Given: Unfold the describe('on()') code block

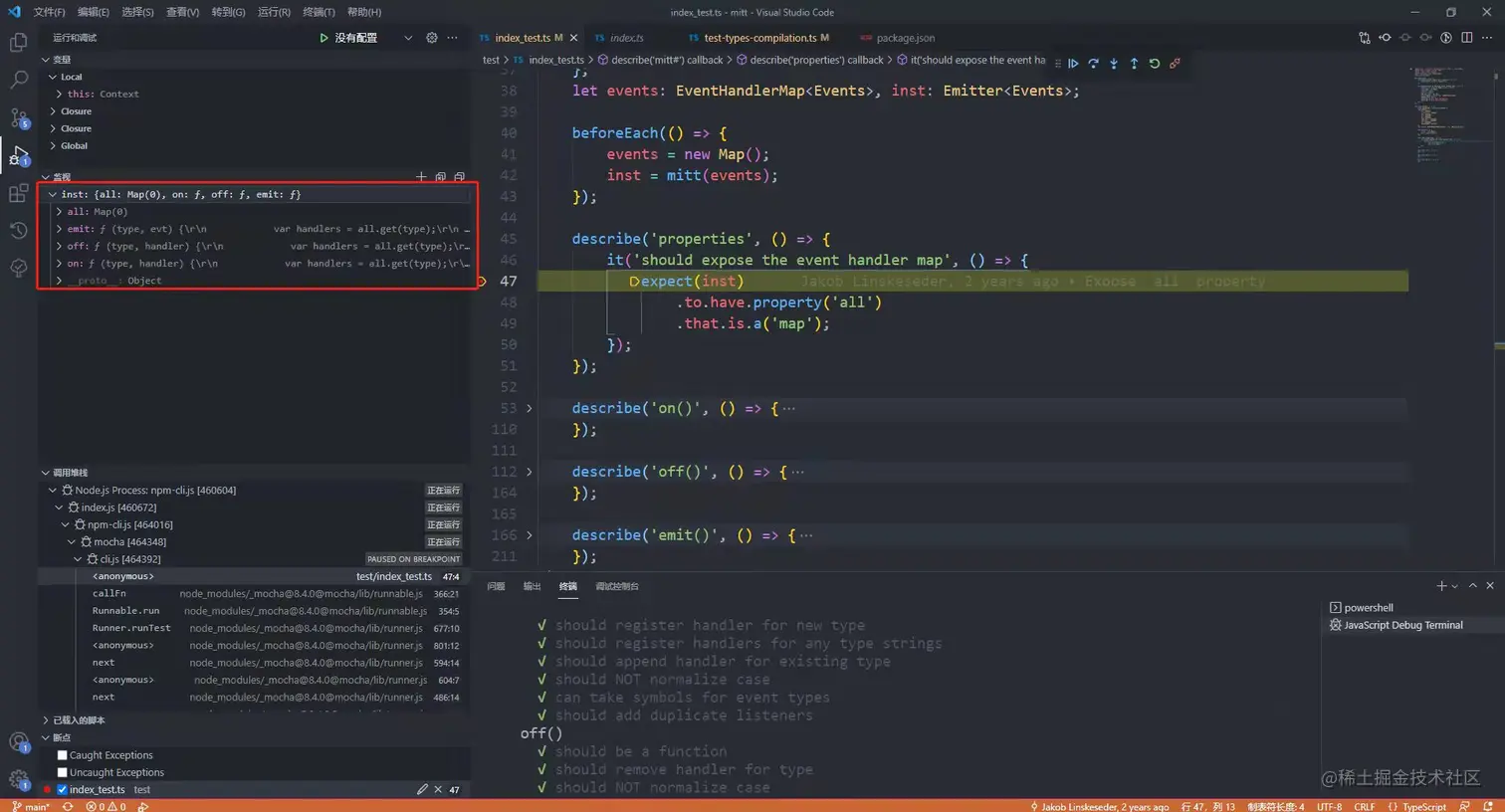Looking at the screenshot, I should [529, 409].
